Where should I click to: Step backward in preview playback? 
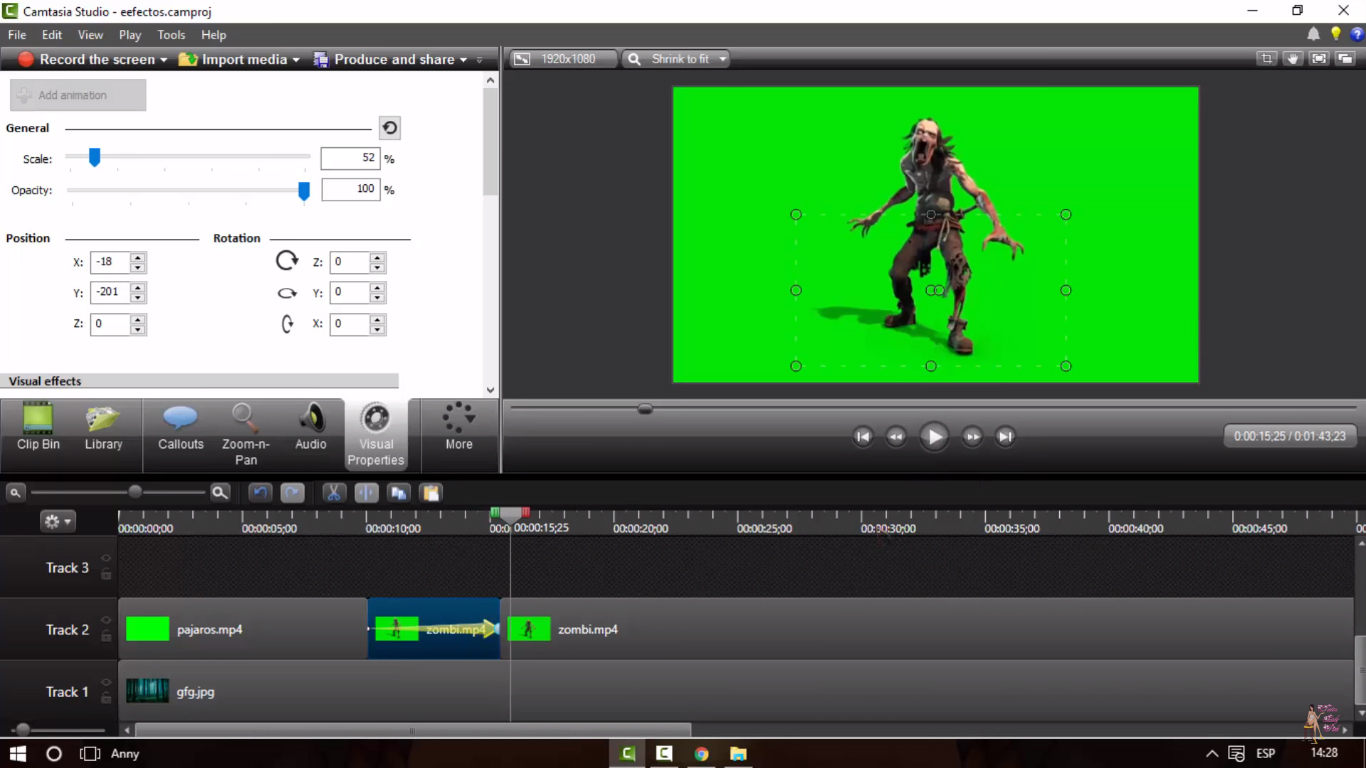(896, 436)
